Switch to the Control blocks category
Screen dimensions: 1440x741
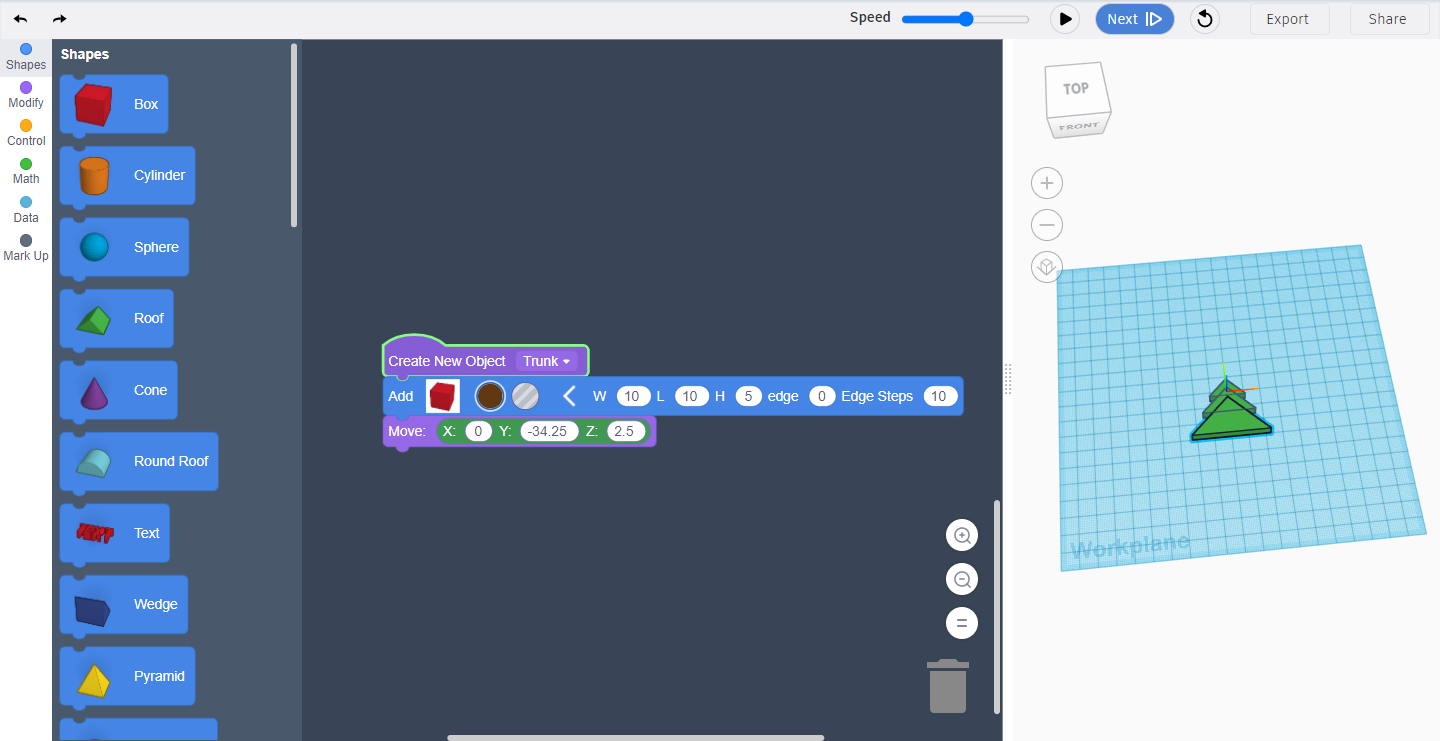(x=25, y=130)
